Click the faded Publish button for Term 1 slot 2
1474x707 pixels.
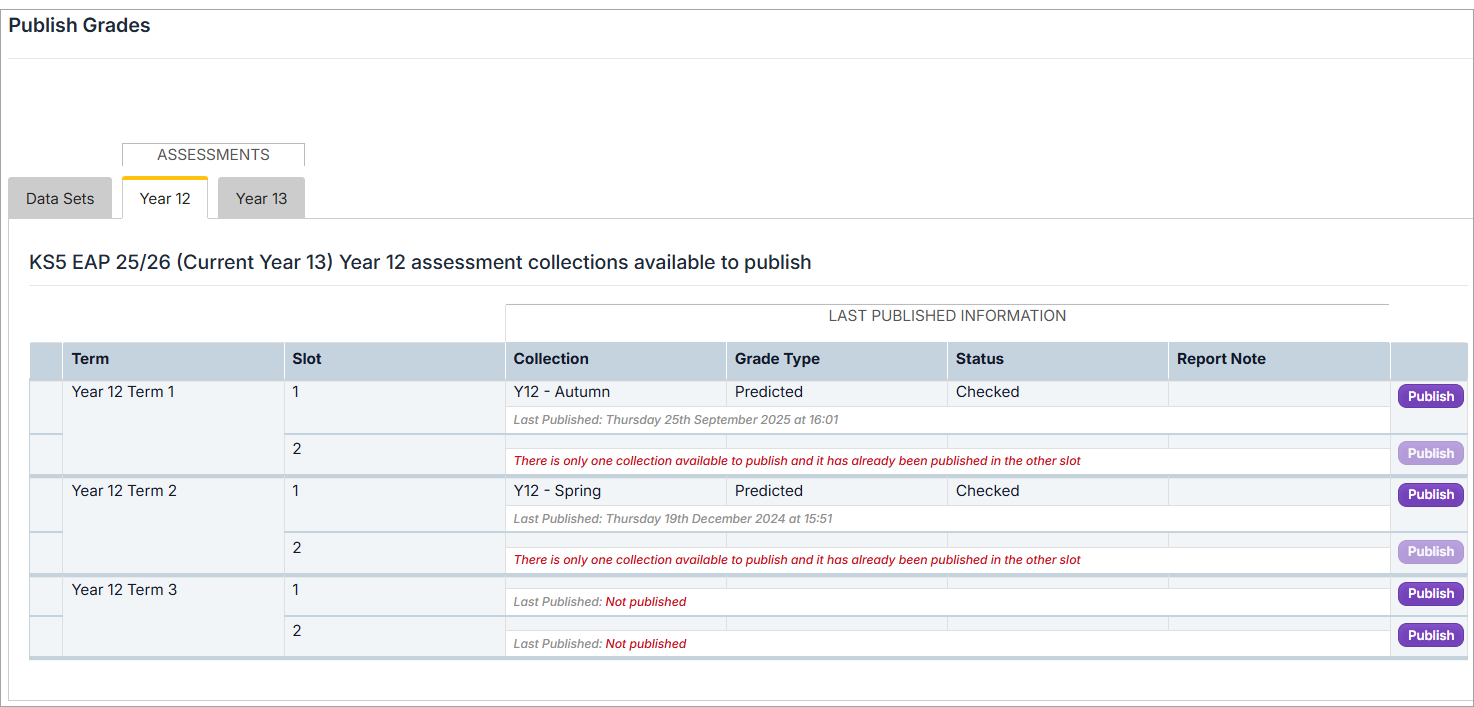pos(1430,453)
